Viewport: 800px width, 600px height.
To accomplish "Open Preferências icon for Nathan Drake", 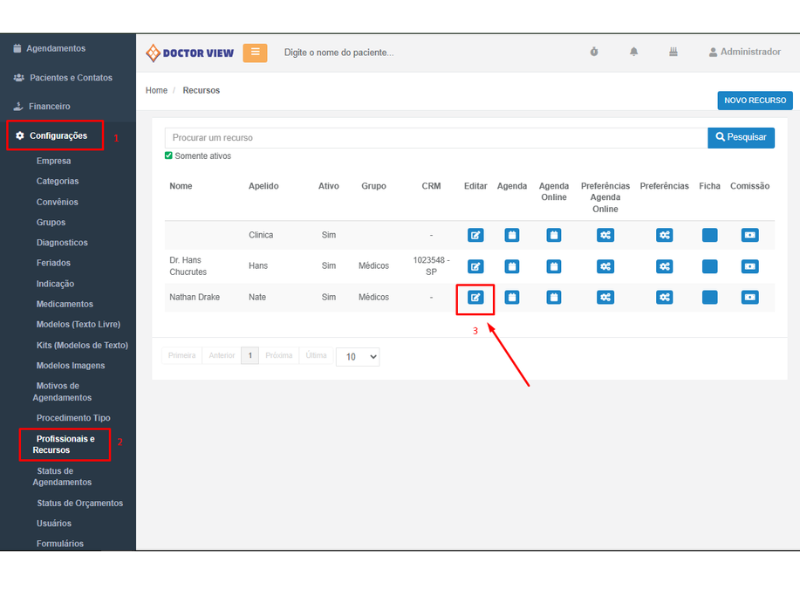I will (x=664, y=297).
